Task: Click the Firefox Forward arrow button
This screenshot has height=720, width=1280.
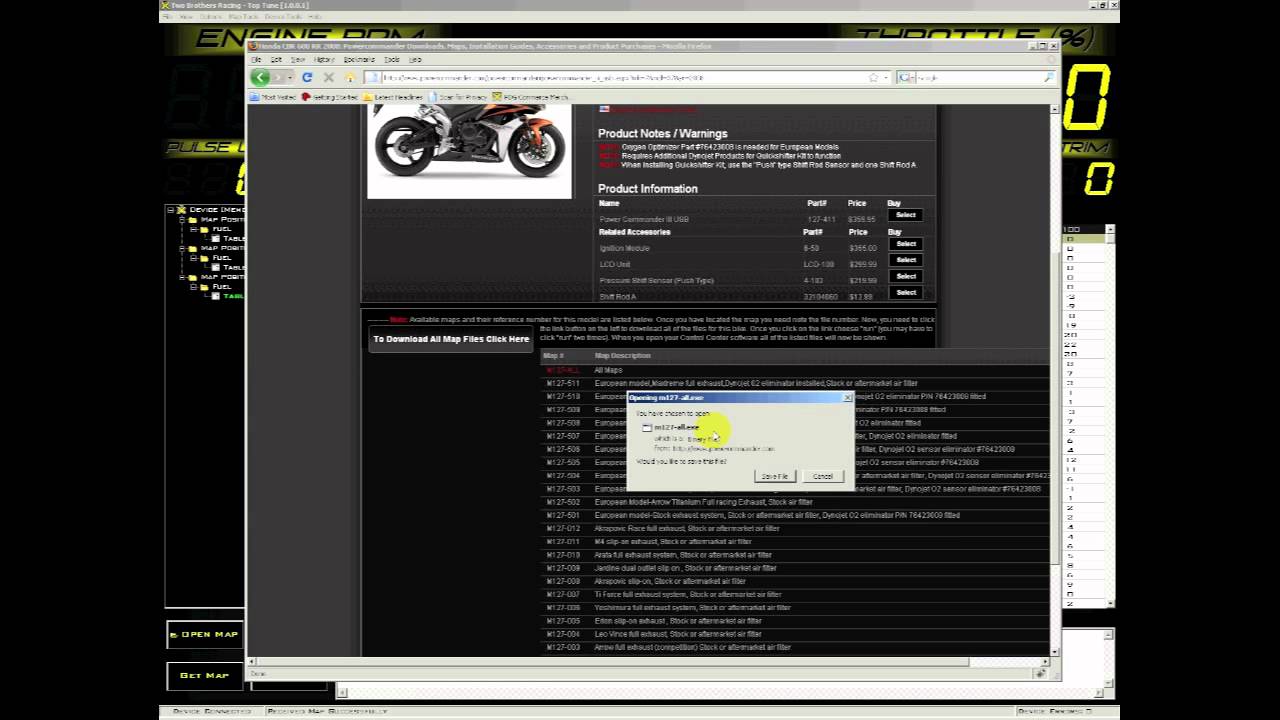Action: pos(279,77)
